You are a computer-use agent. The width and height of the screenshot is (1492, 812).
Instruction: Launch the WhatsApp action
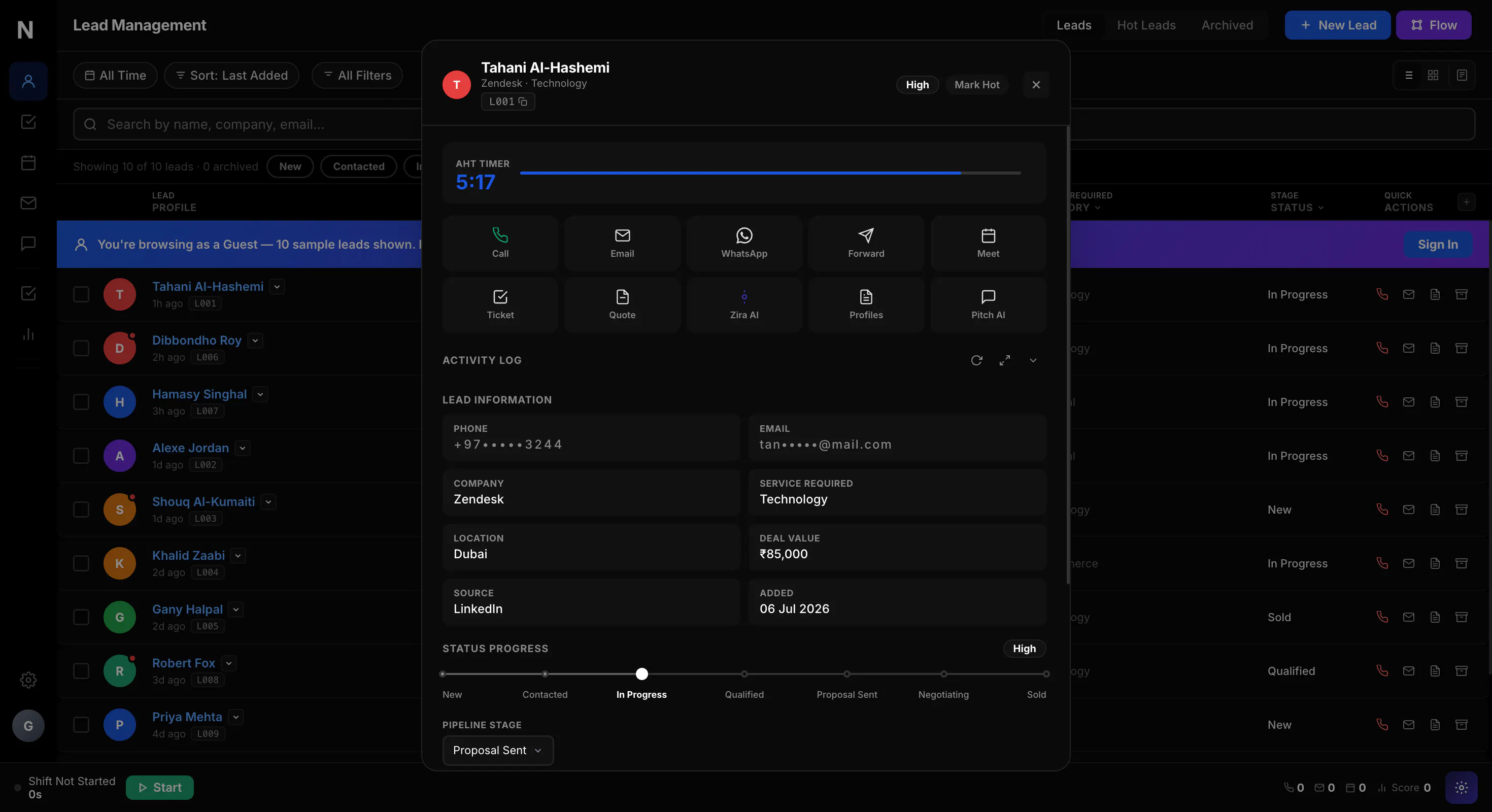click(744, 243)
